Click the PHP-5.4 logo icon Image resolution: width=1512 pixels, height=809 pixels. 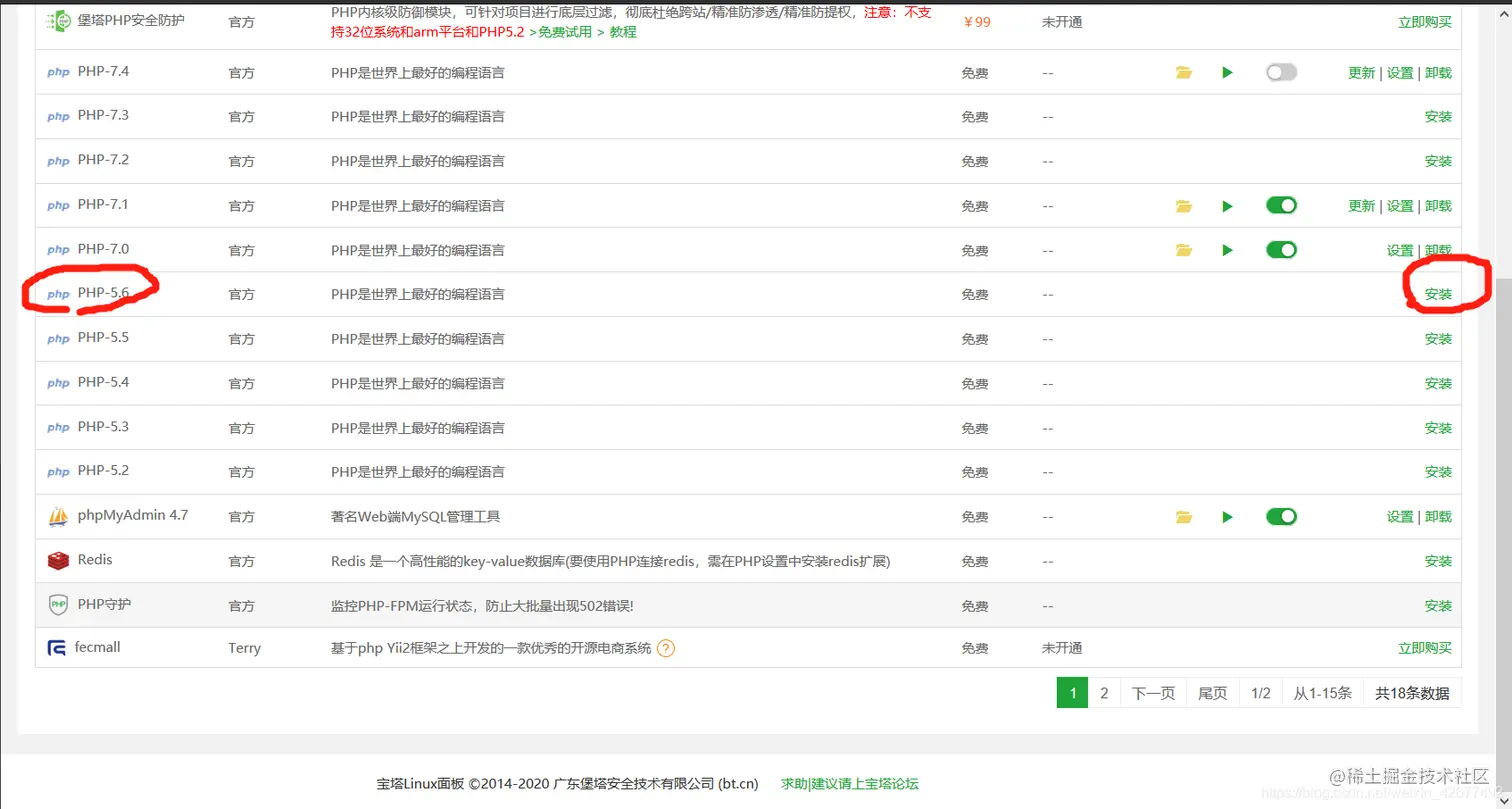58,383
